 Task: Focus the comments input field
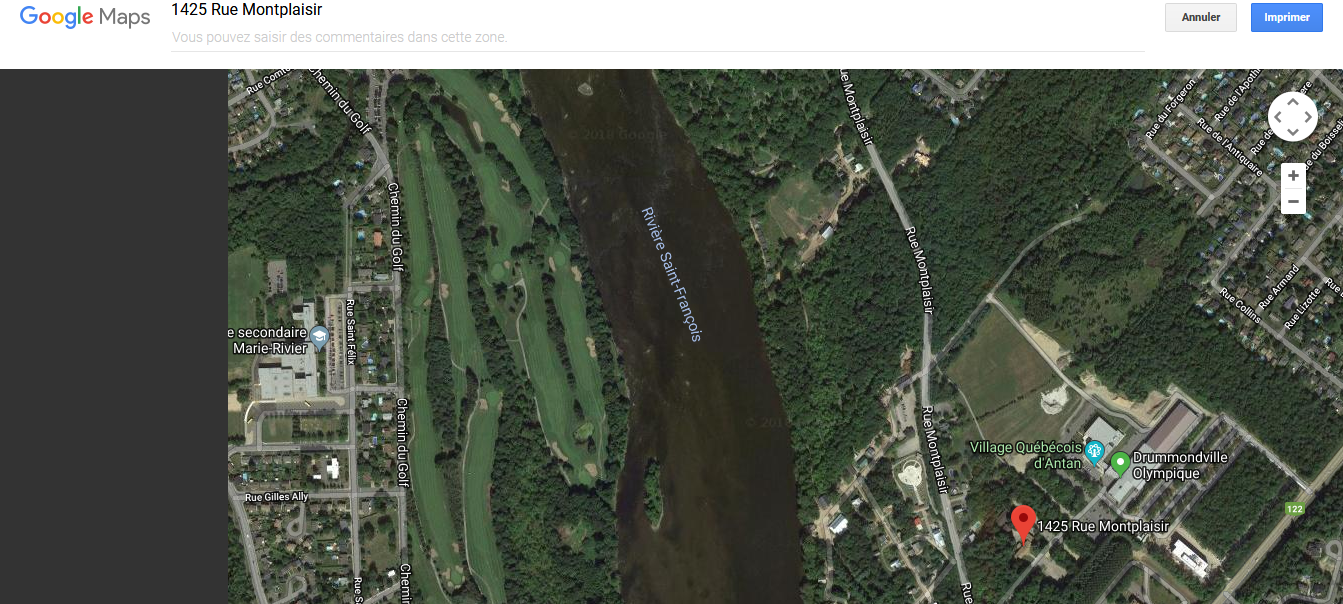(x=658, y=38)
